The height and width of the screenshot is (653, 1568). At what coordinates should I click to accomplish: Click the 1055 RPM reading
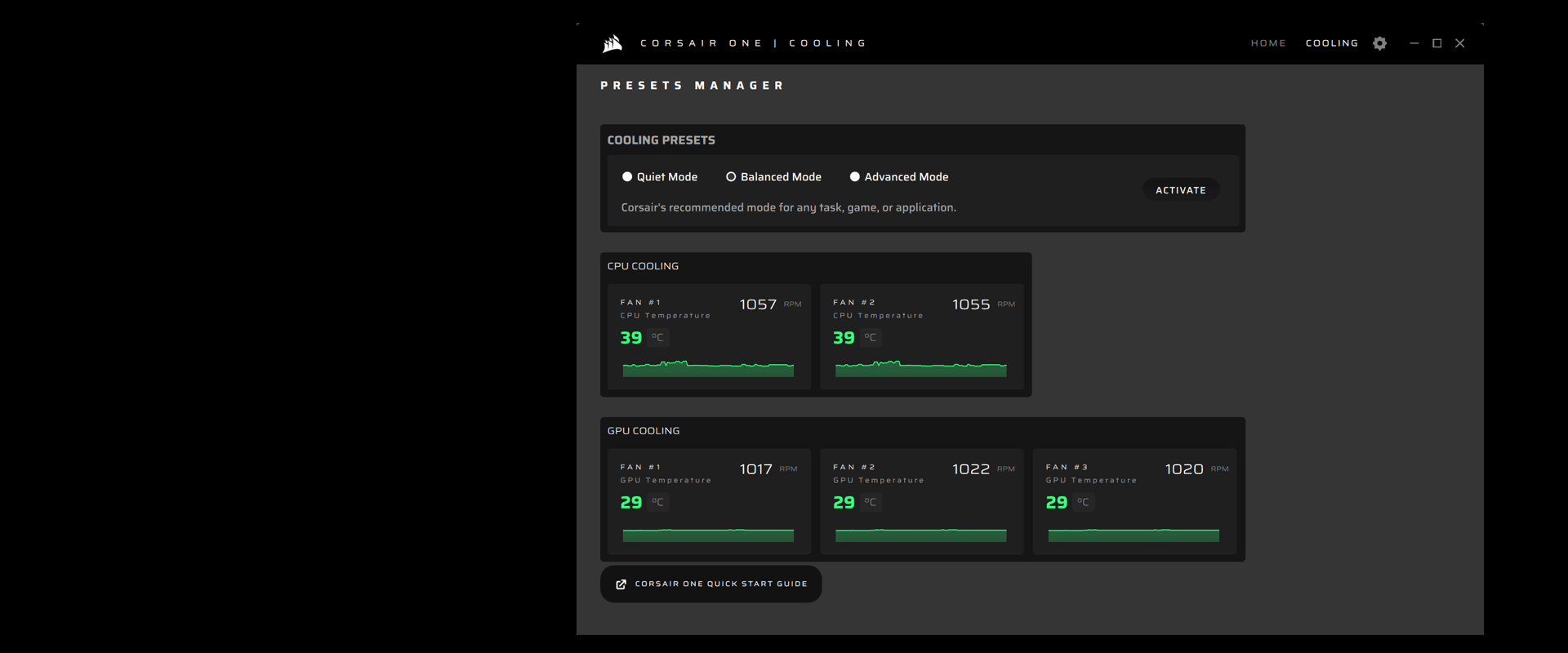983,304
